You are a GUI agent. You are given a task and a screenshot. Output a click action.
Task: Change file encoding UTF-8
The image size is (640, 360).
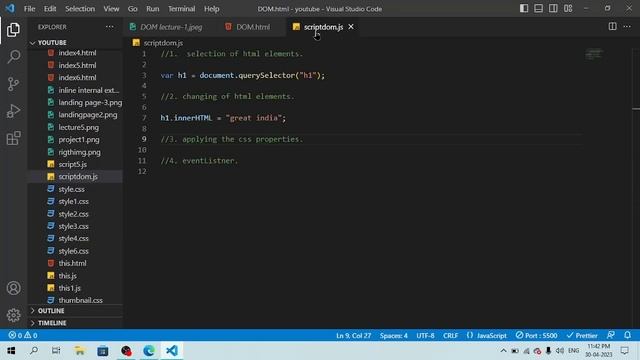(425, 336)
